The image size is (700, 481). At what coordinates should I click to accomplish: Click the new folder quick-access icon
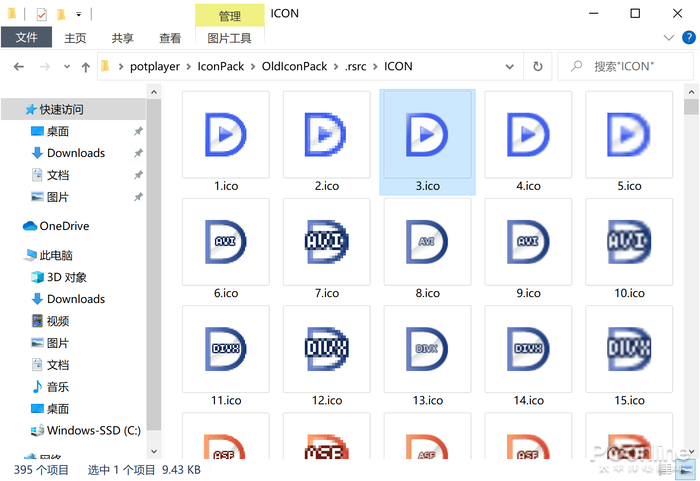(x=61, y=15)
